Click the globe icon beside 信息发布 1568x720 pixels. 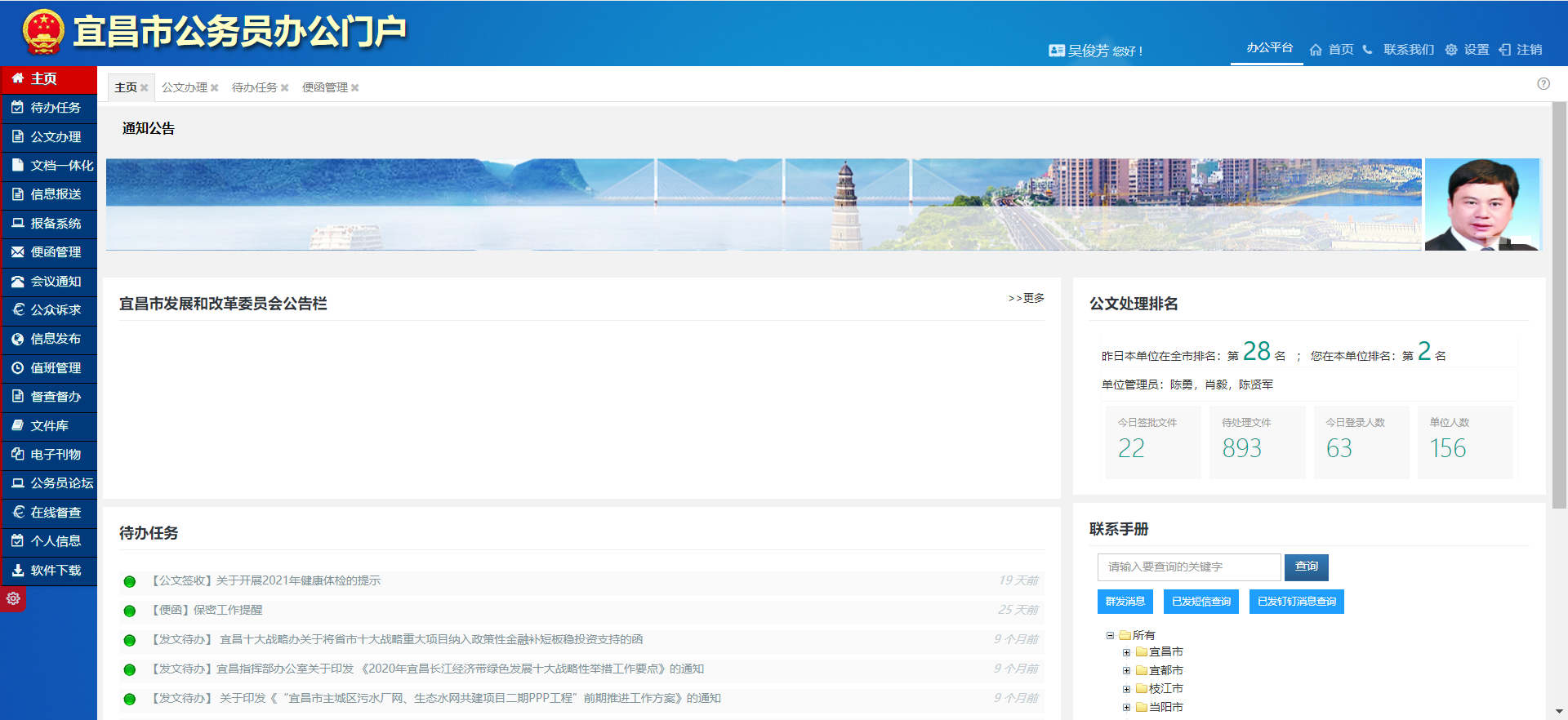tap(17, 339)
